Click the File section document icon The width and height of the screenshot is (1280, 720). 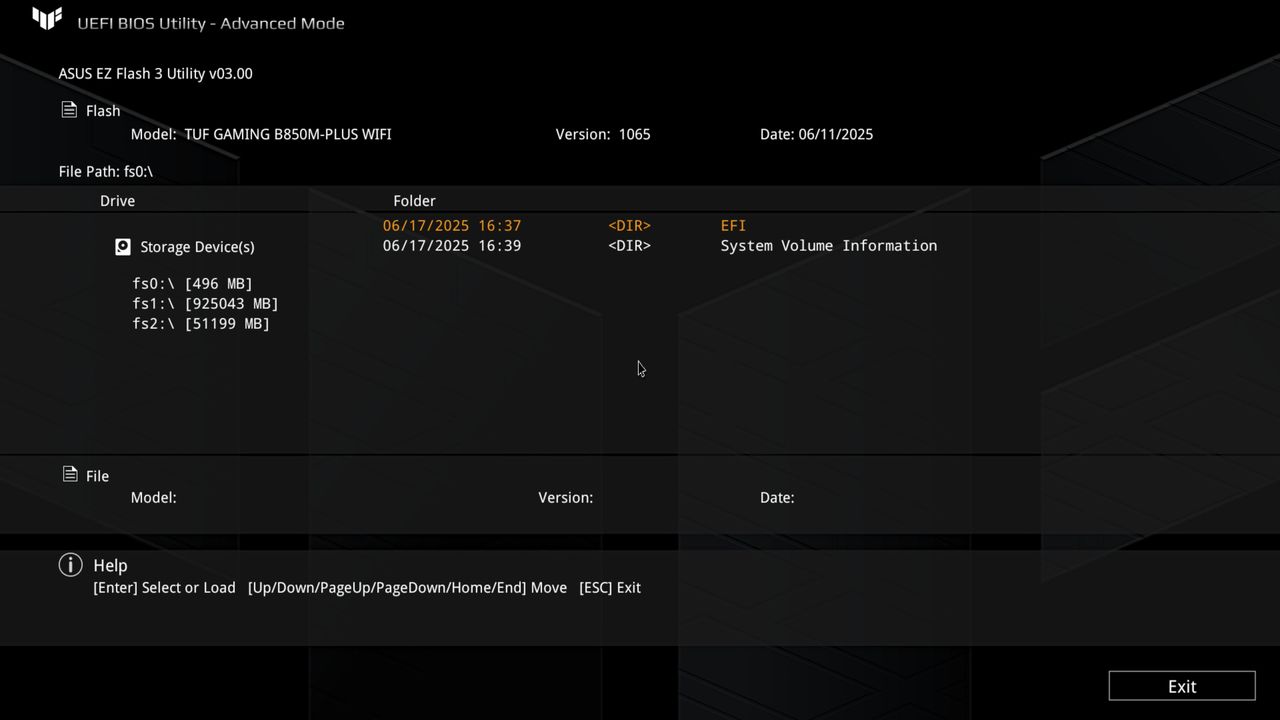click(x=68, y=474)
